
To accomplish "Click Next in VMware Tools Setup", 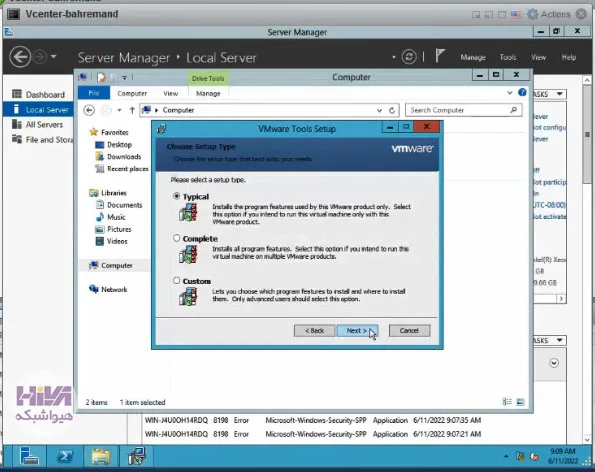I will [357, 330].
